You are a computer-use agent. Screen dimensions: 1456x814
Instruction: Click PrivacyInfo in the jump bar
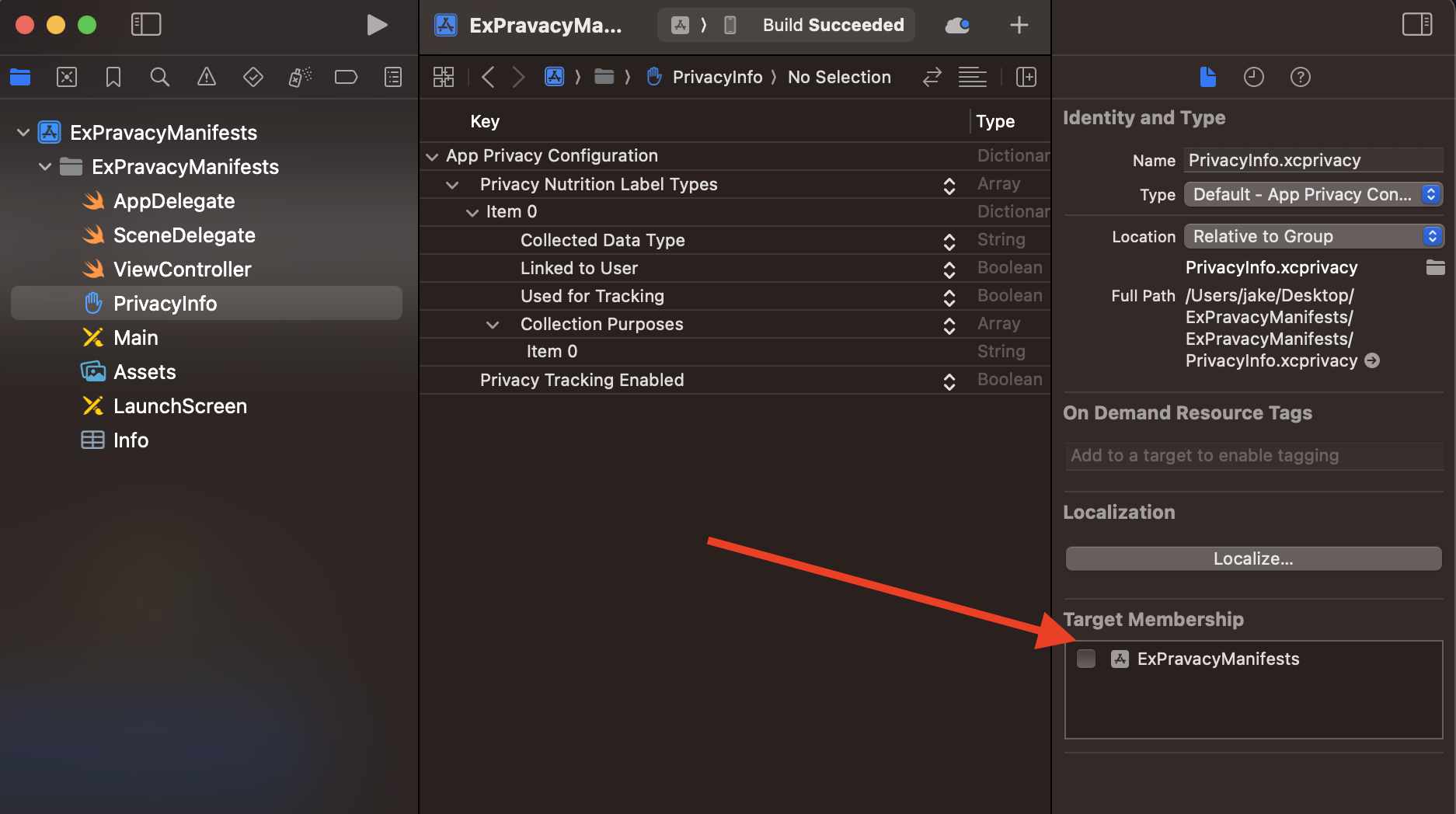[717, 77]
